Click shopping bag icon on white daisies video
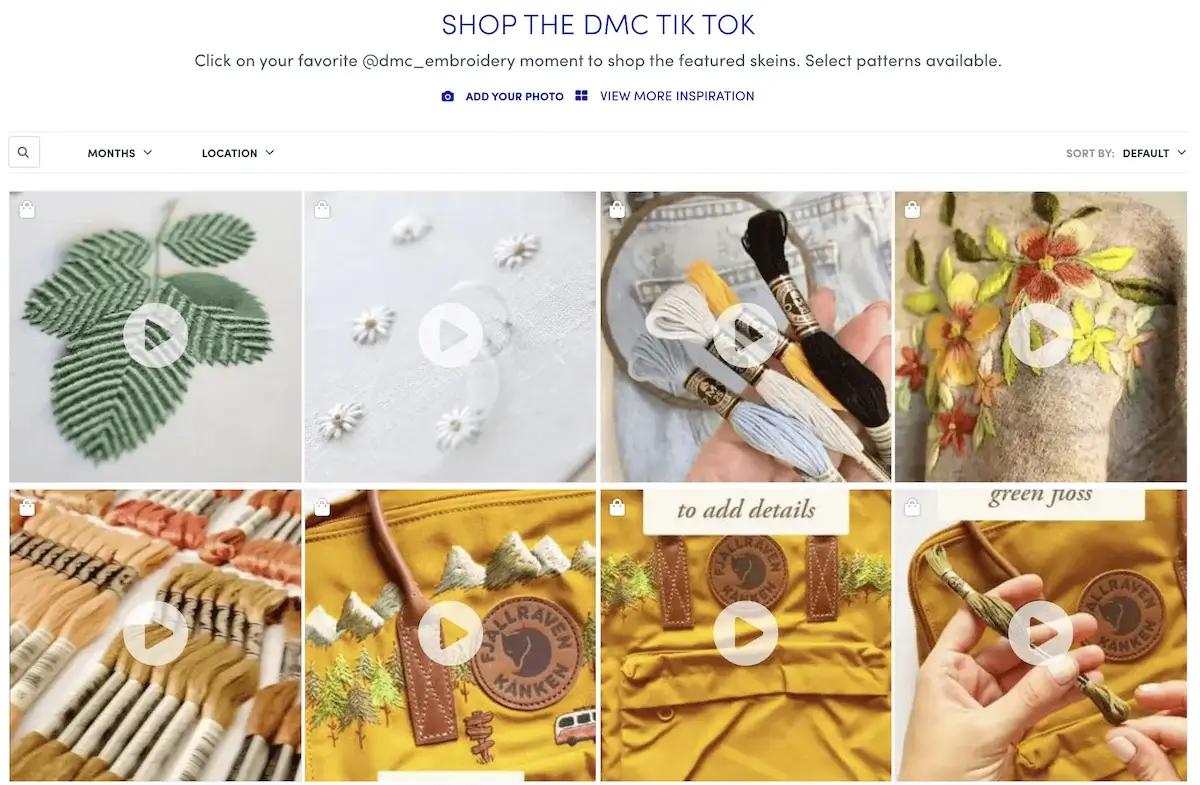The height and width of the screenshot is (785, 1200). tap(322, 210)
